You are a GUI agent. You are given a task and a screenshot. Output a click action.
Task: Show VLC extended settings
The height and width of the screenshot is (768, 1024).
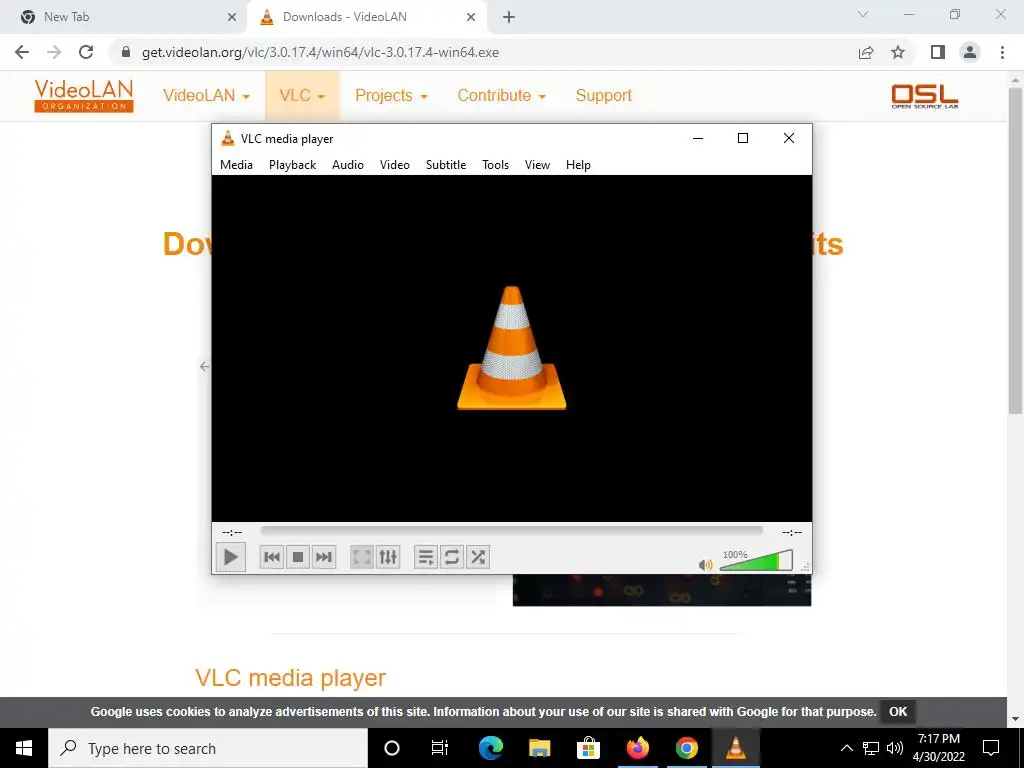pyautogui.click(x=388, y=557)
